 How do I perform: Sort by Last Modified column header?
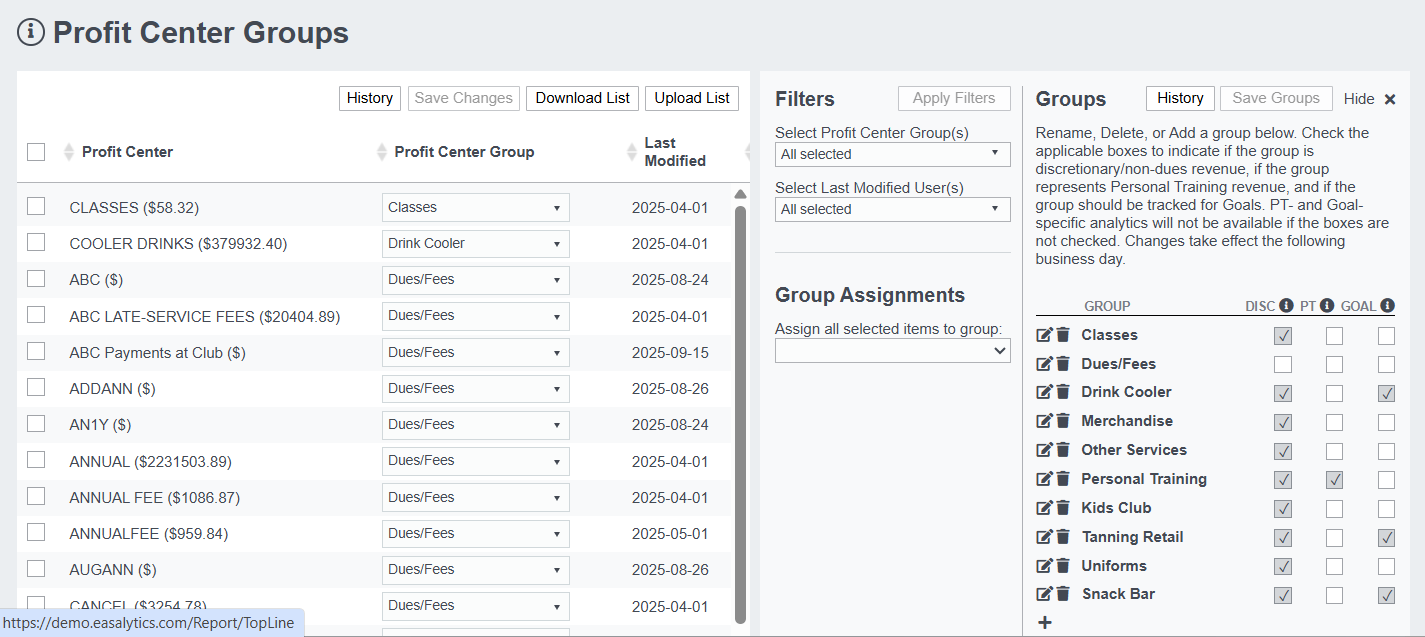point(675,152)
